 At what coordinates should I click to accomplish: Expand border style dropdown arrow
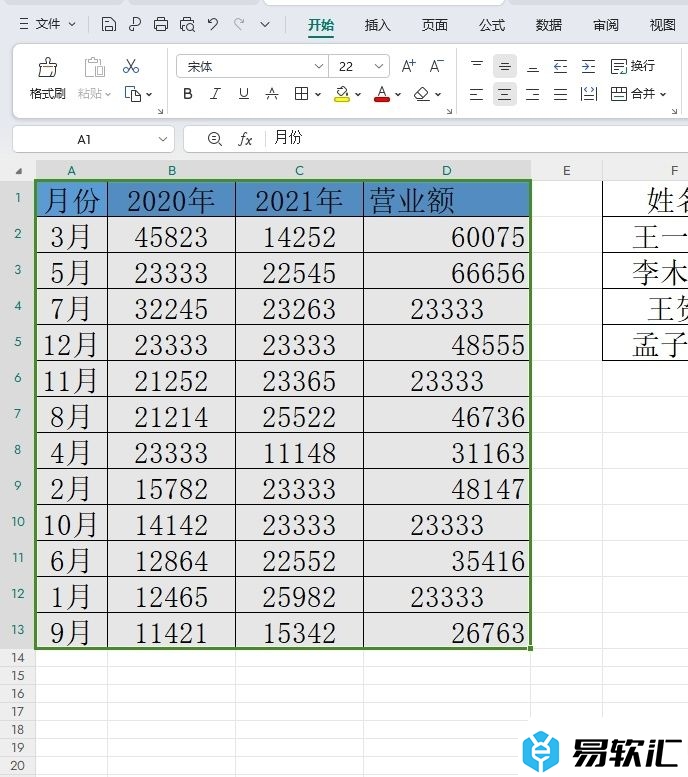coord(318,94)
